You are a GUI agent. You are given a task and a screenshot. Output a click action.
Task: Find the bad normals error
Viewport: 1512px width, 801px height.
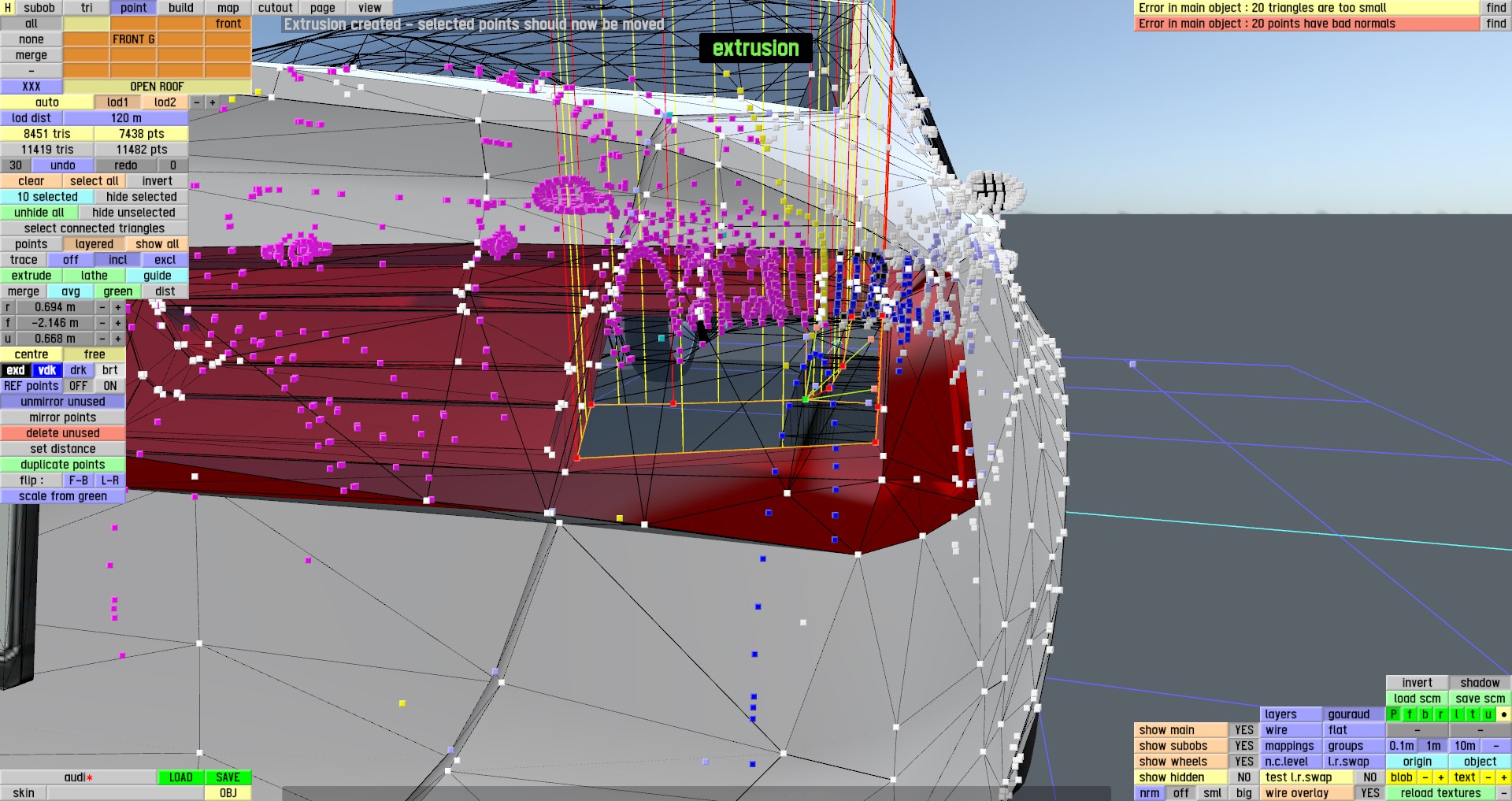coord(1496,24)
